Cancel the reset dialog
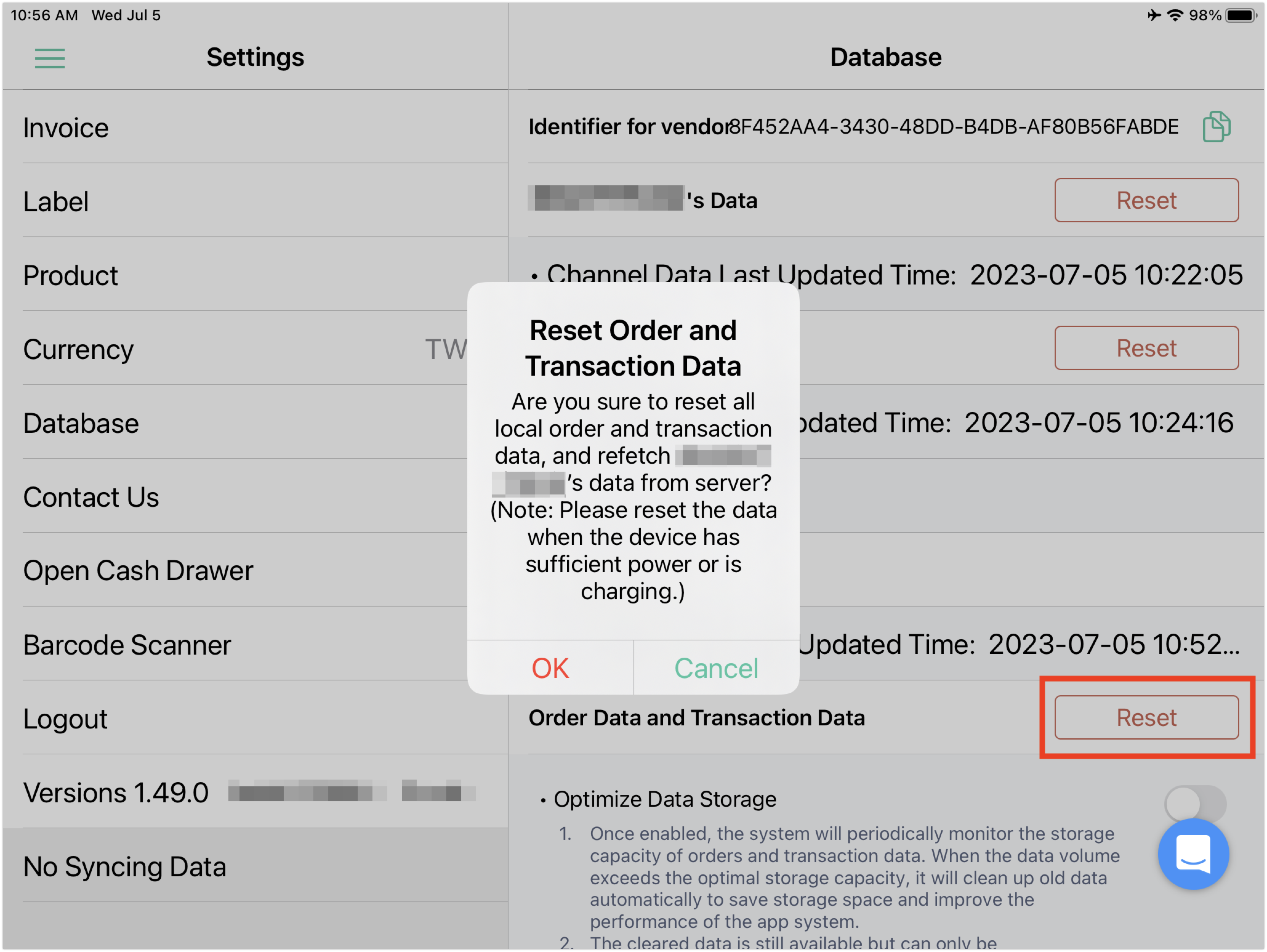This screenshot has height=952, width=1267. (717, 668)
